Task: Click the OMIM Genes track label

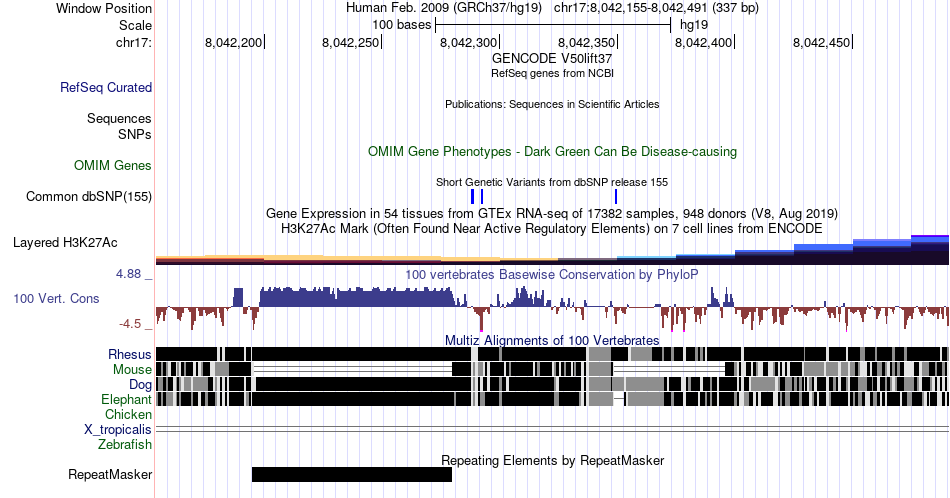Action: click(x=113, y=165)
